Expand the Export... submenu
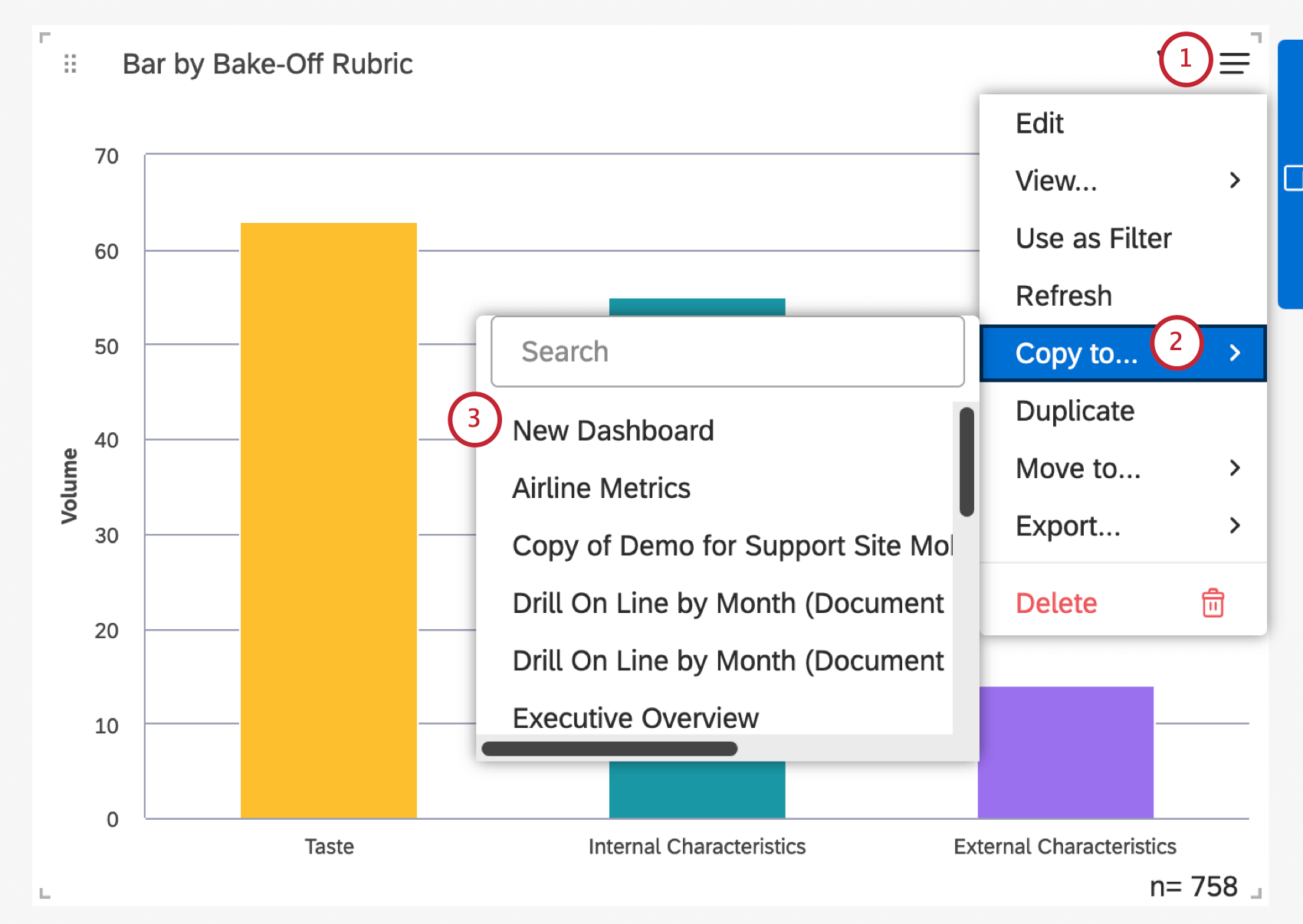This screenshot has height=924, width=1303. pyautogui.click(x=1068, y=526)
